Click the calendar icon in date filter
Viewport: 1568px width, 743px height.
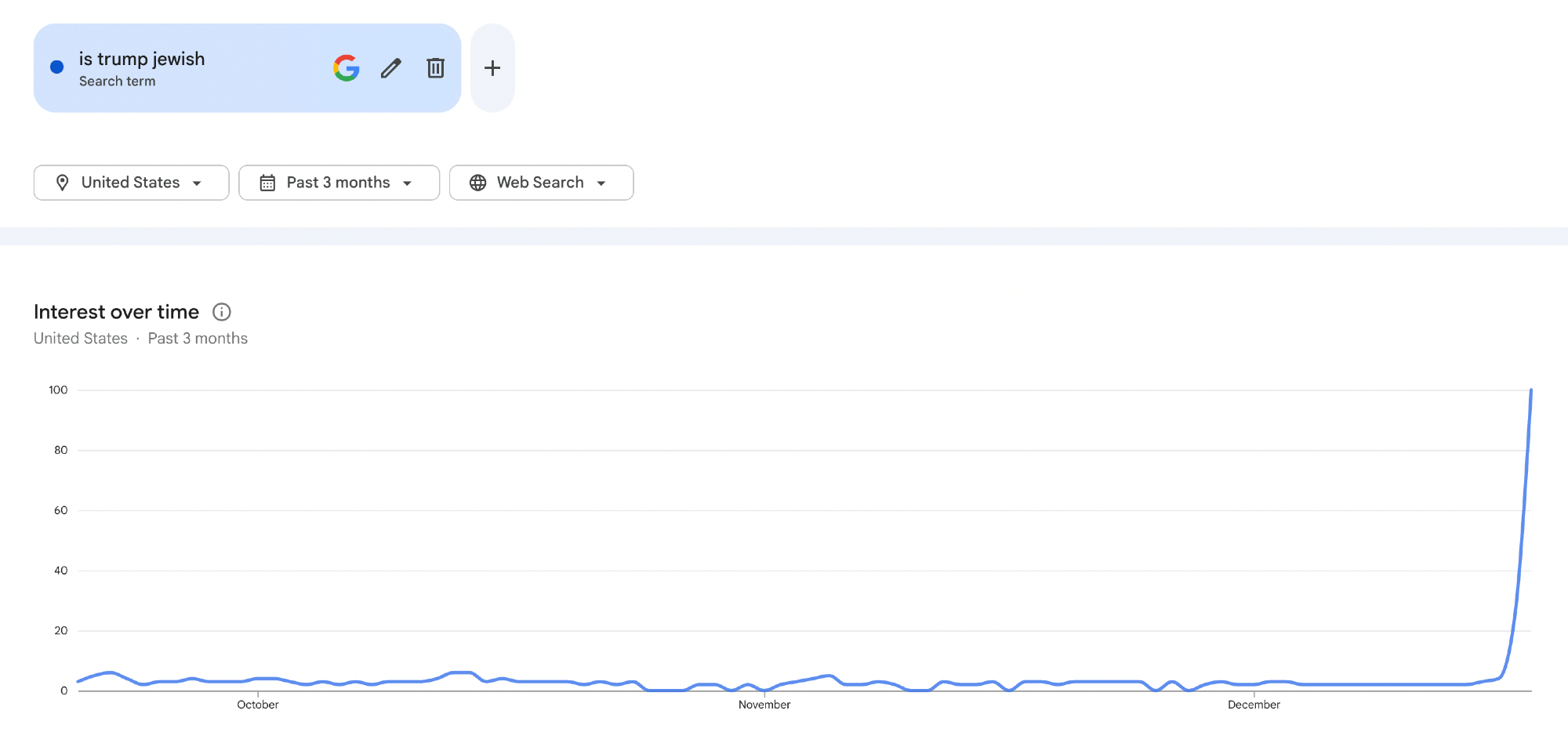pyautogui.click(x=267, y=183)
